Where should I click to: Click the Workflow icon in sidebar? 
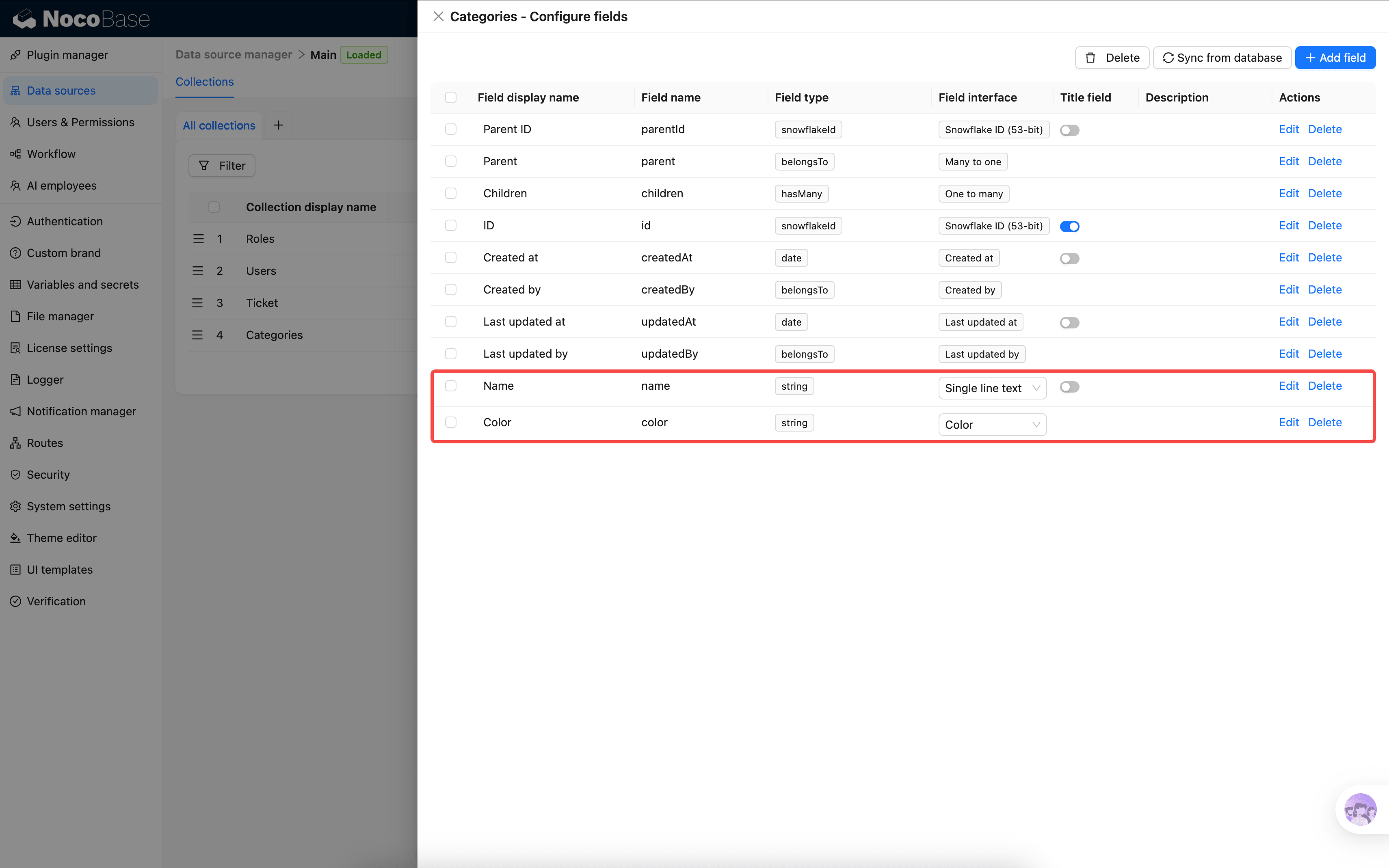point(15,154)
